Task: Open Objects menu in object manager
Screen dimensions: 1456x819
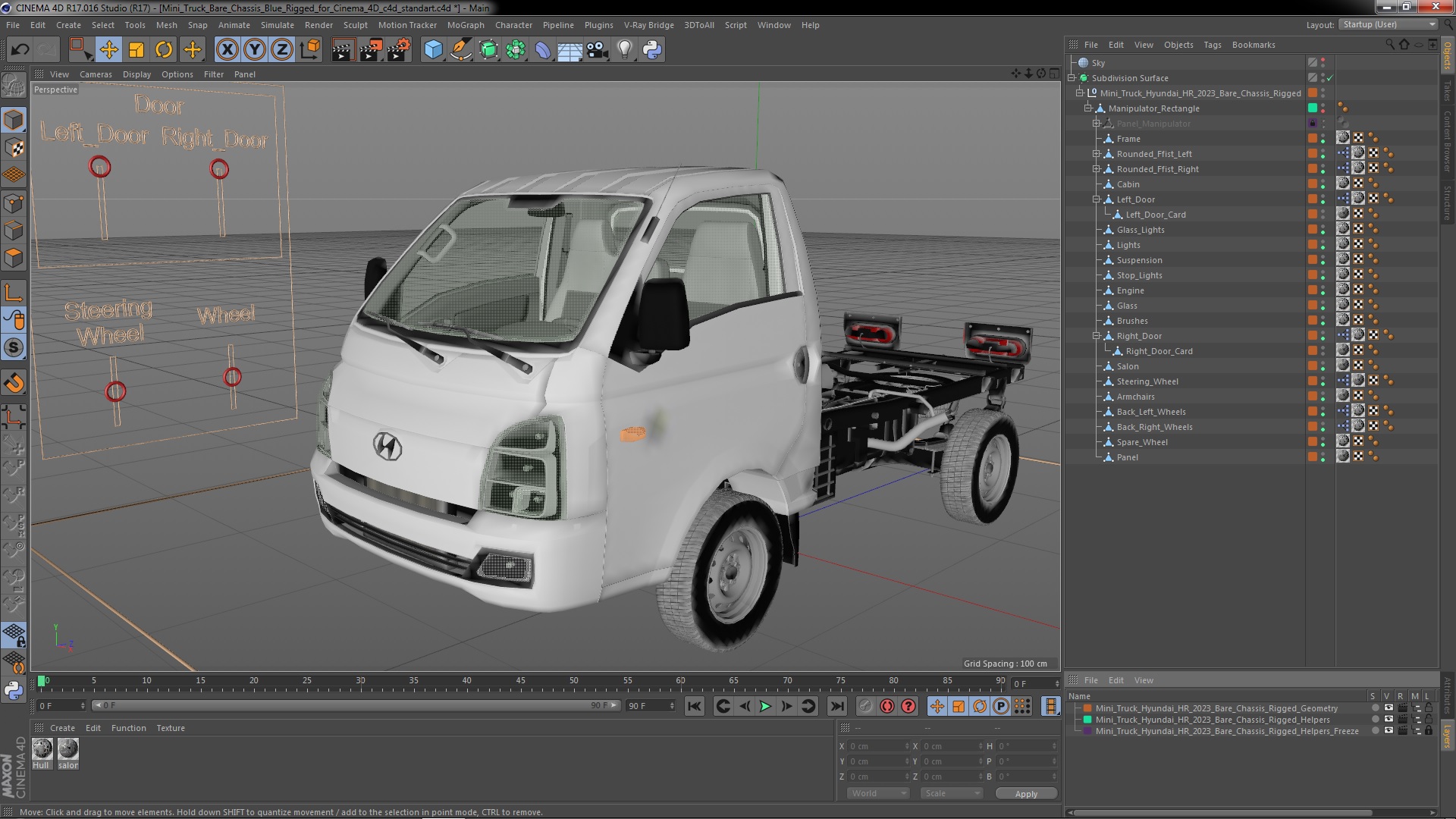Action: pos(1178,45)
